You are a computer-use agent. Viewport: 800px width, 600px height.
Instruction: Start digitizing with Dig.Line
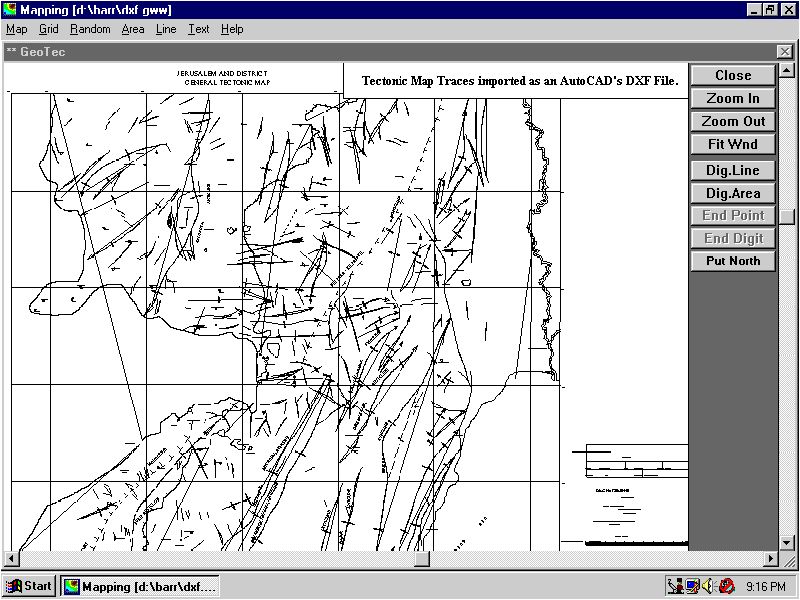coord(733,170)
